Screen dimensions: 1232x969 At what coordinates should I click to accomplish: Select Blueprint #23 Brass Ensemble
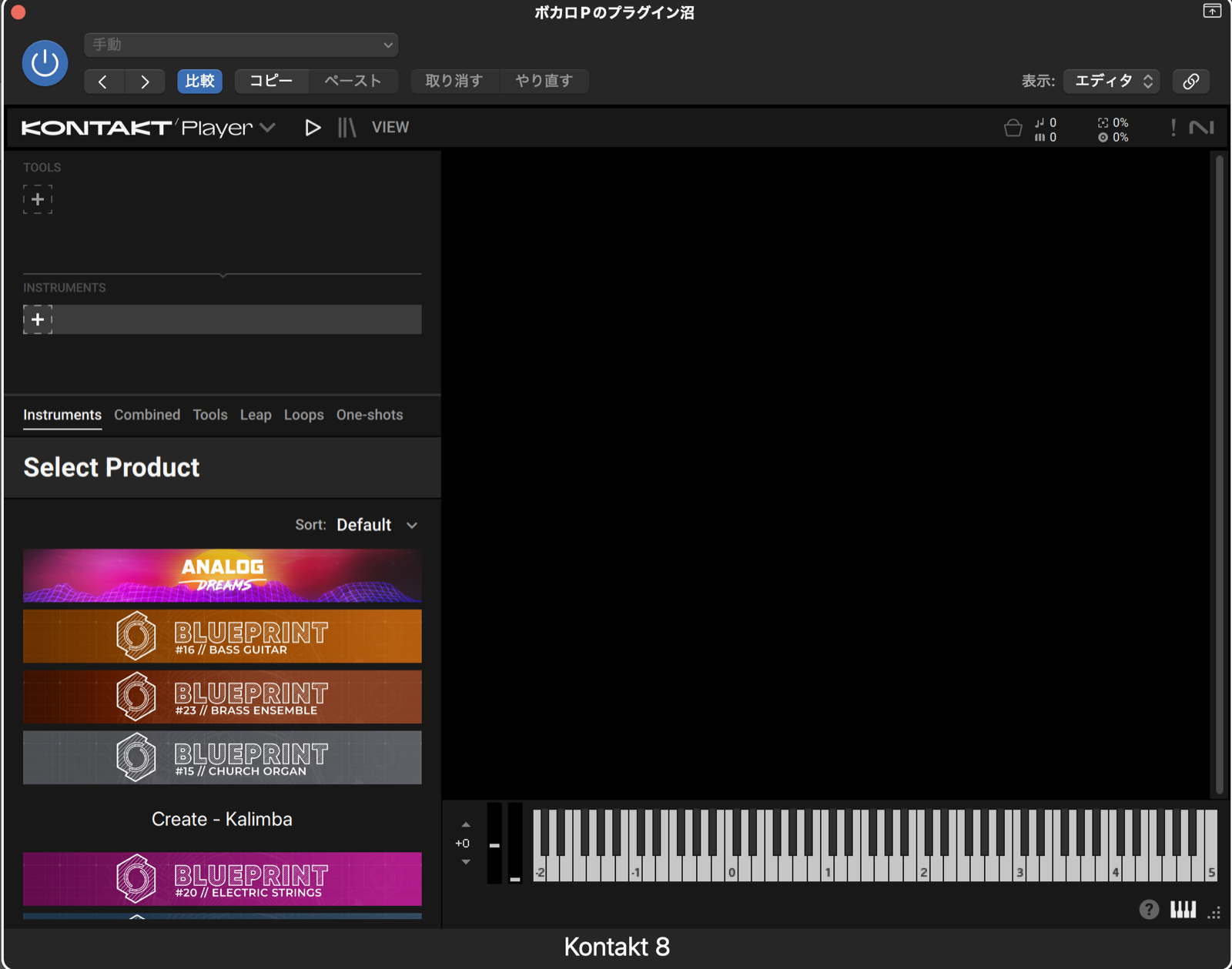223,697
